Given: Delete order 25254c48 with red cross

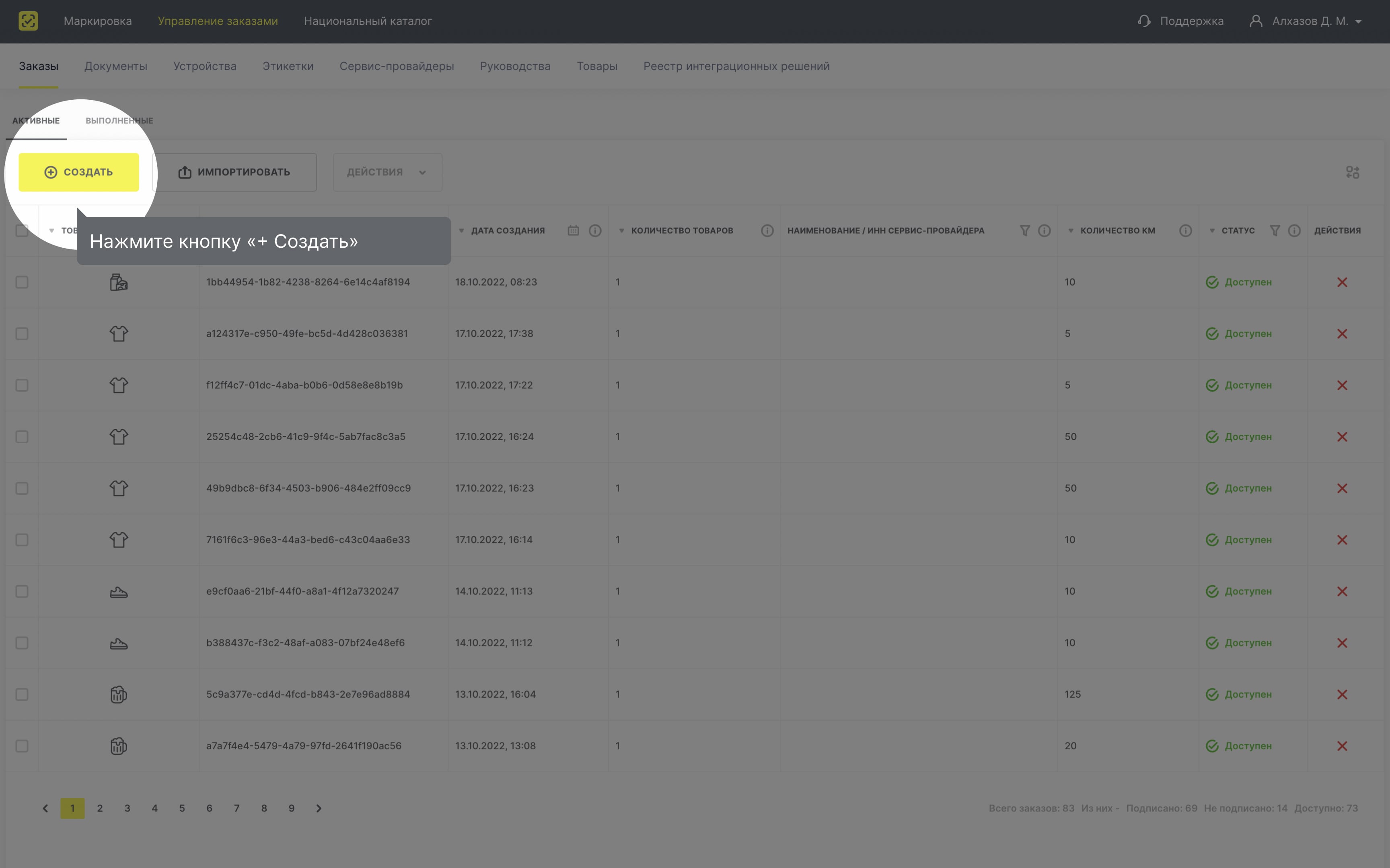Looking at the screenshot, I should (1342, 437).
